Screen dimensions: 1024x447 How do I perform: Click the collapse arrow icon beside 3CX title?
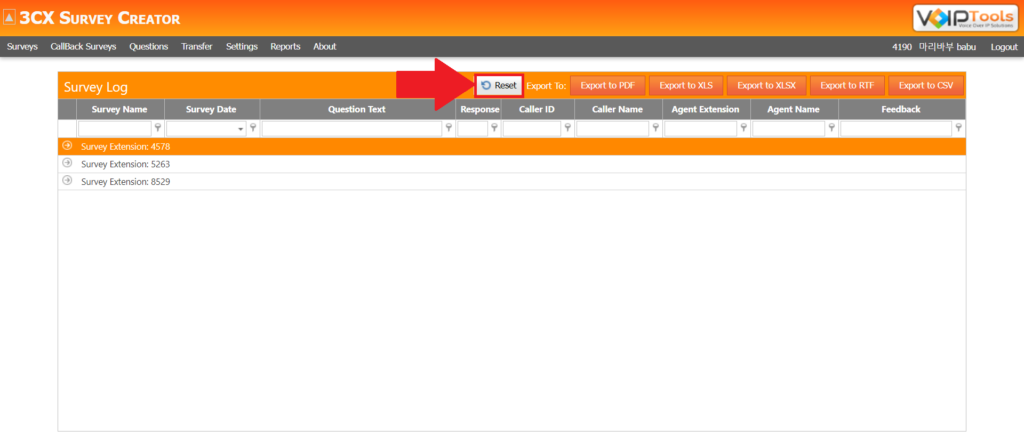click(9, 18)
